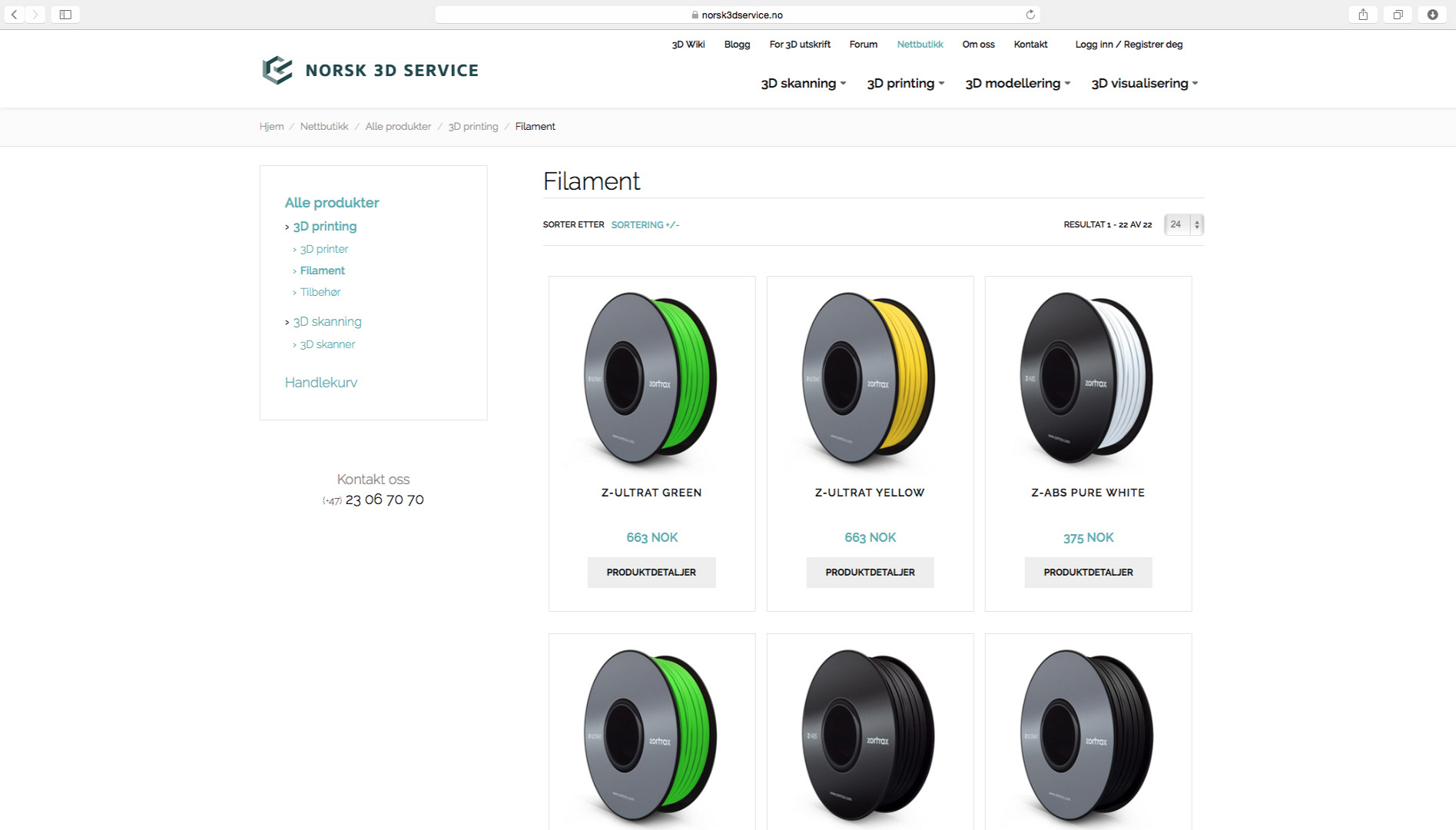The image size is (1456, 830).
Task: Click PRODUKTDETALJER for Z-ABS PURE WHITE
Action: (x=1088, y=573)
